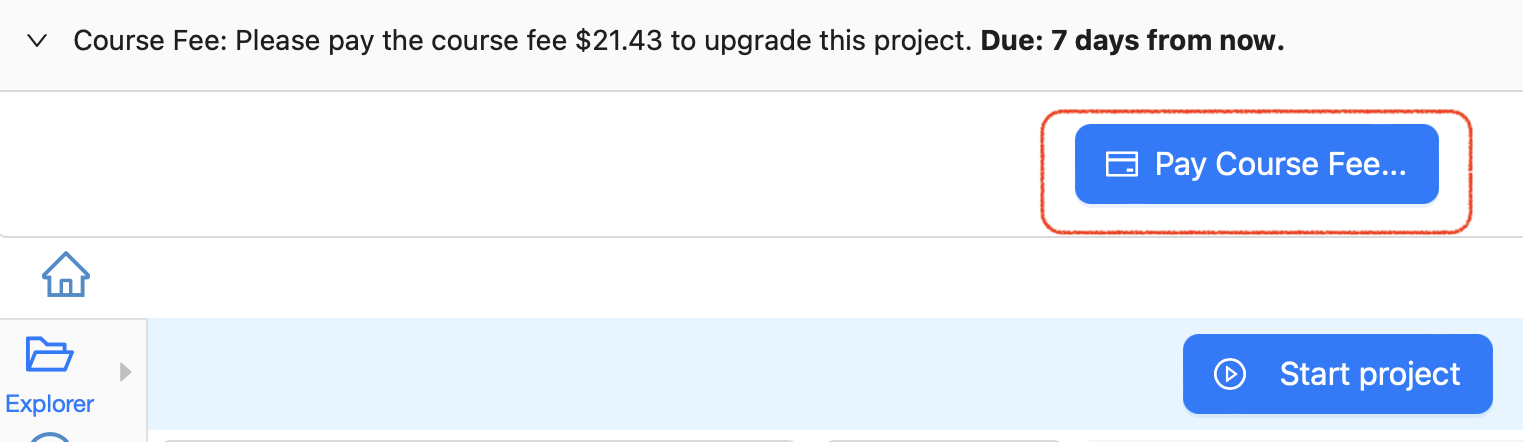Image resolution: width=1523 pixels, height=442 pixels.
Task: Click the 'Pay Course Fee...' label text
Action: pos(1280,164)
